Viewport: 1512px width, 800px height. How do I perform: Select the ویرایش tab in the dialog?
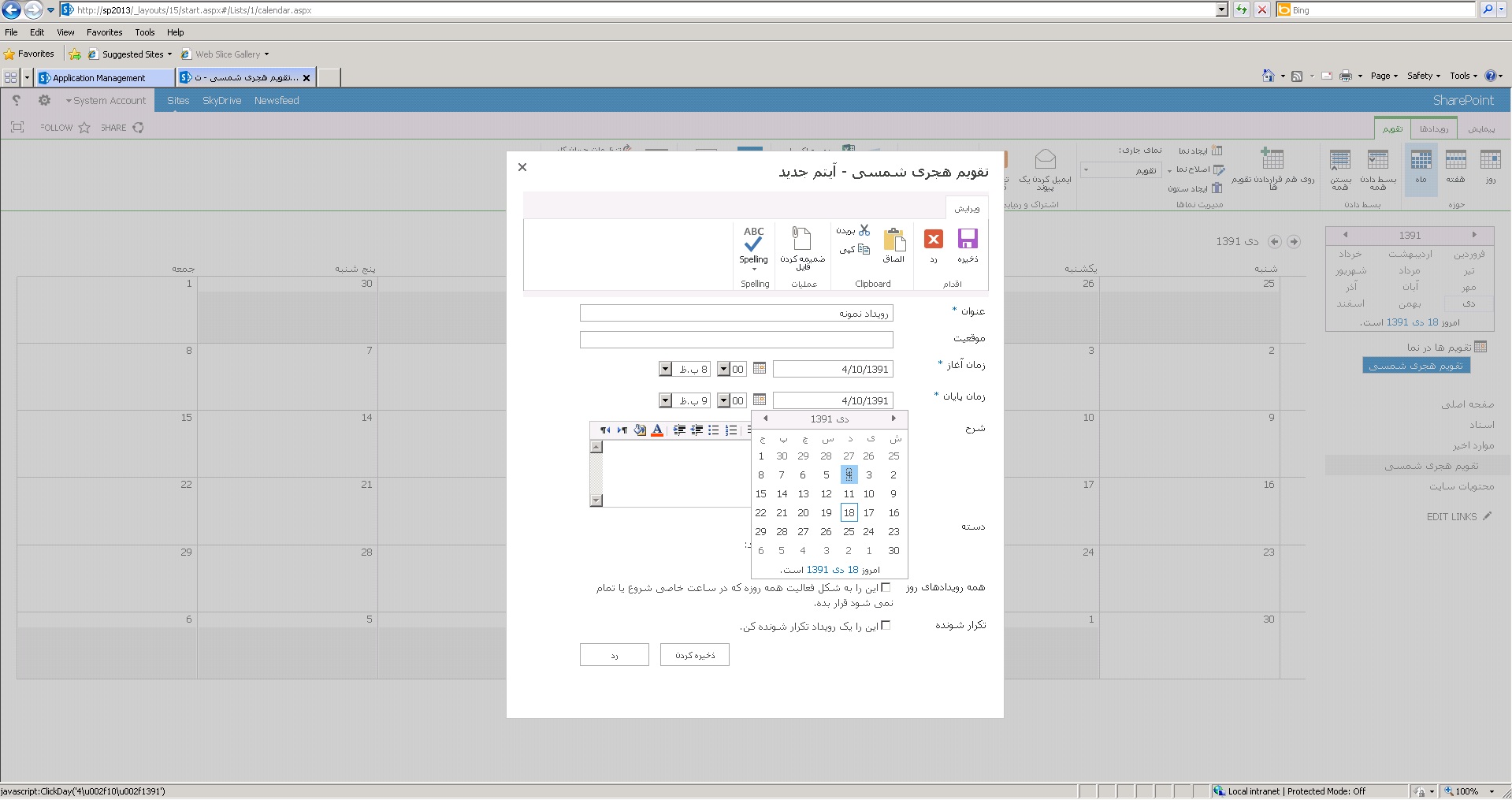pyautogui.click(x=967, y=208)
